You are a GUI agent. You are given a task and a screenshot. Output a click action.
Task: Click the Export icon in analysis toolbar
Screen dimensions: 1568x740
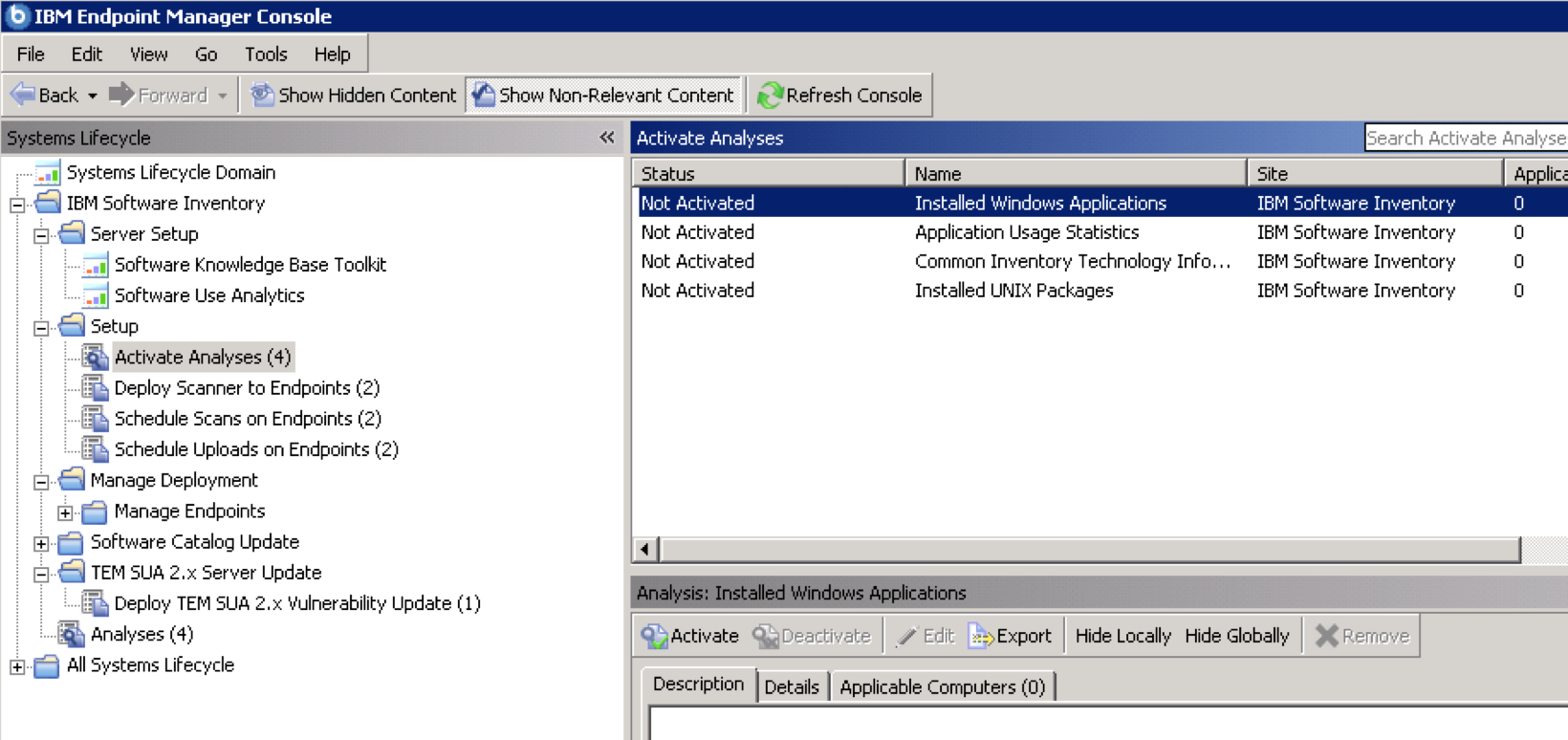(981, 637)
